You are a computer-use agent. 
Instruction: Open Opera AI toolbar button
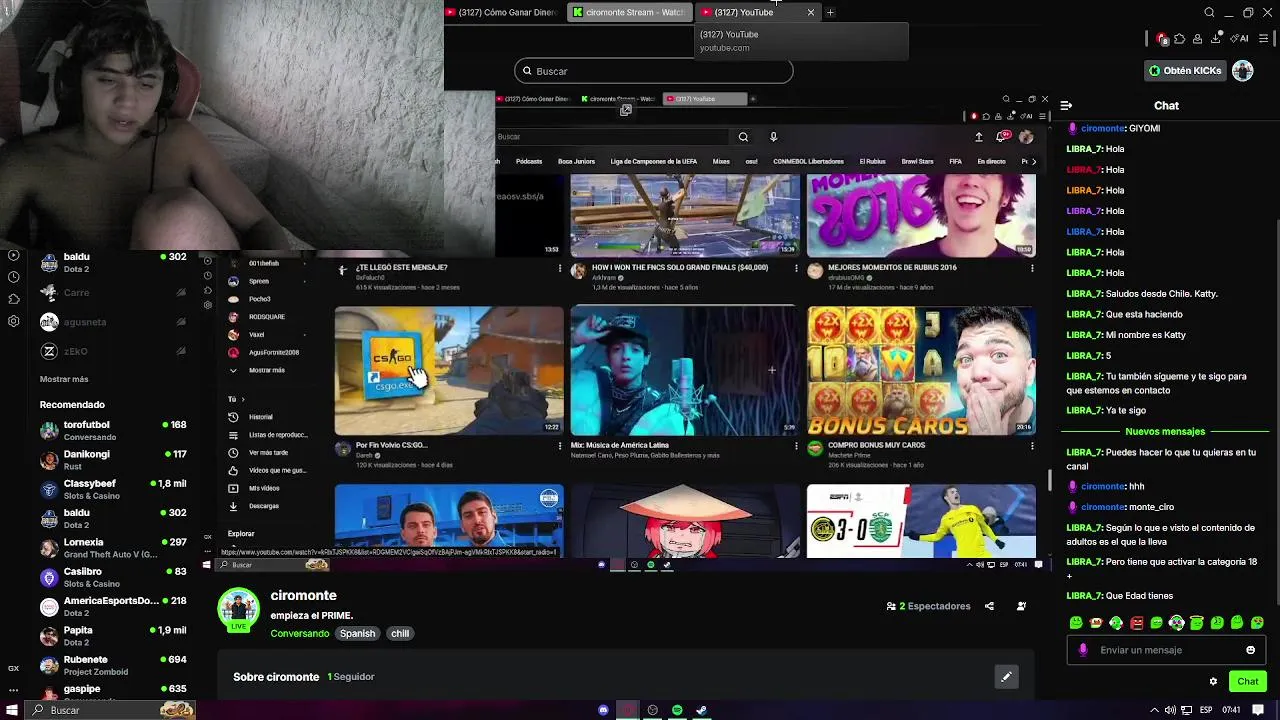click(1241, 39)
